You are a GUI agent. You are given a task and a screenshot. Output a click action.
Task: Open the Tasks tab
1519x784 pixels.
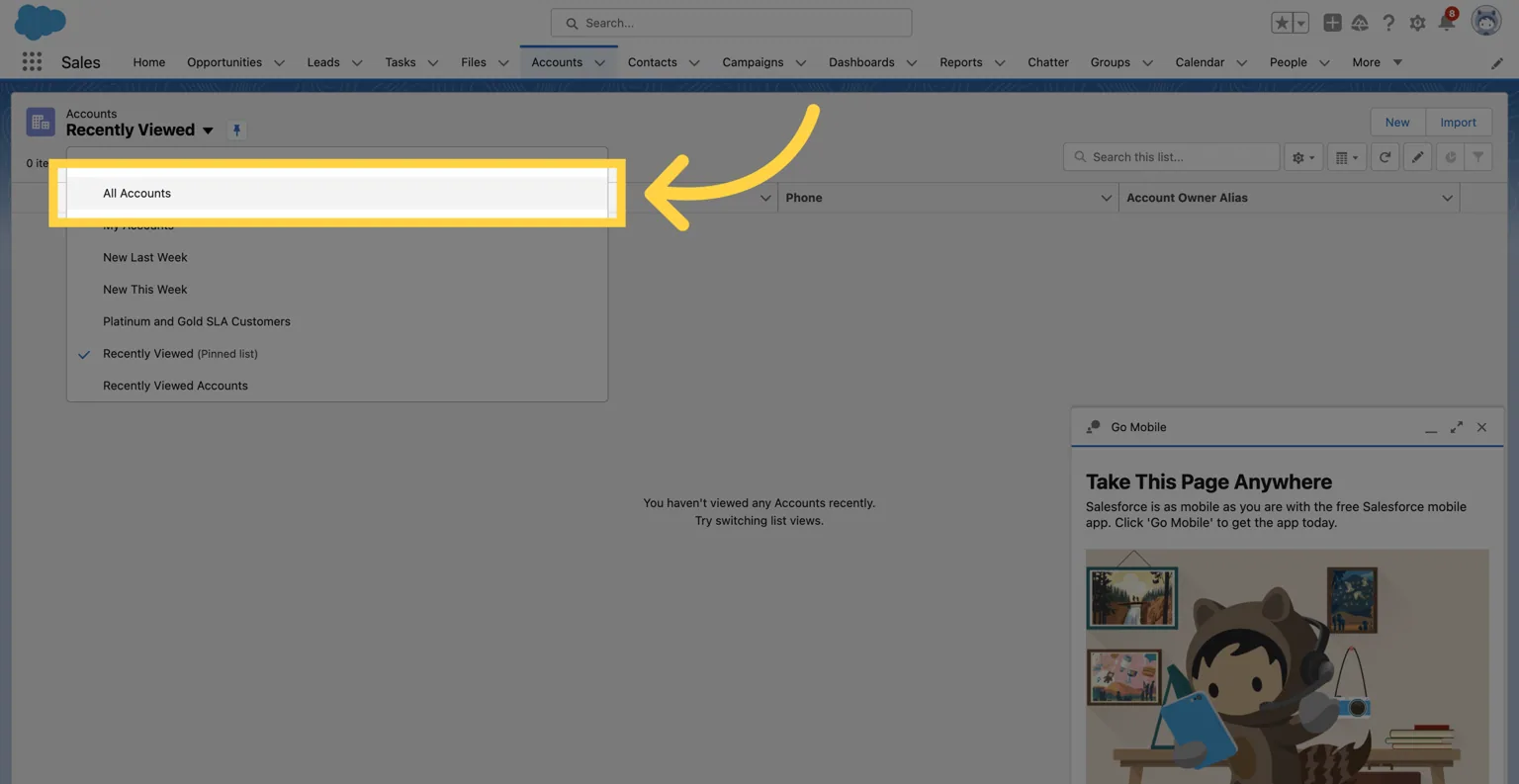pyautogui.click(x=401, y=62)
